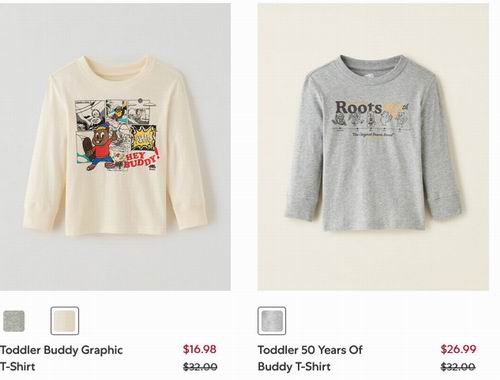Click the yellow comic burst panel
This screenshot has height=380, width=500.
tap(144, 137)
